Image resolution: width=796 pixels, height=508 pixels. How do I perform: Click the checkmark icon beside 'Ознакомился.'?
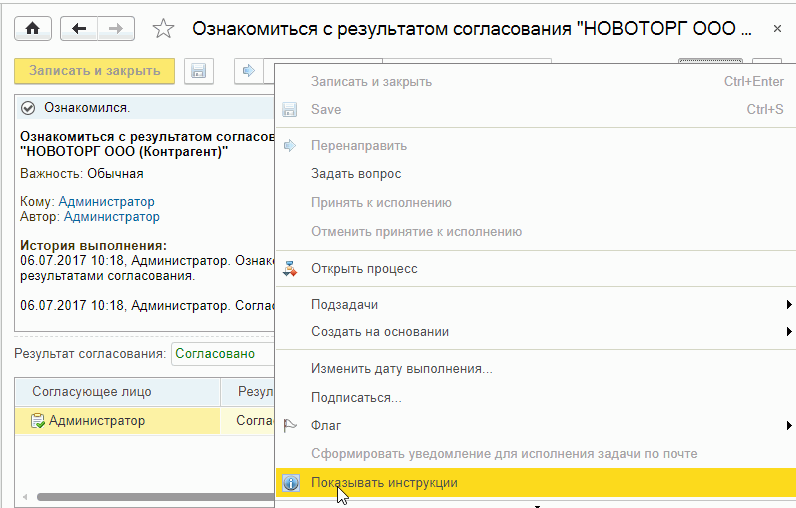pos(28,108)
